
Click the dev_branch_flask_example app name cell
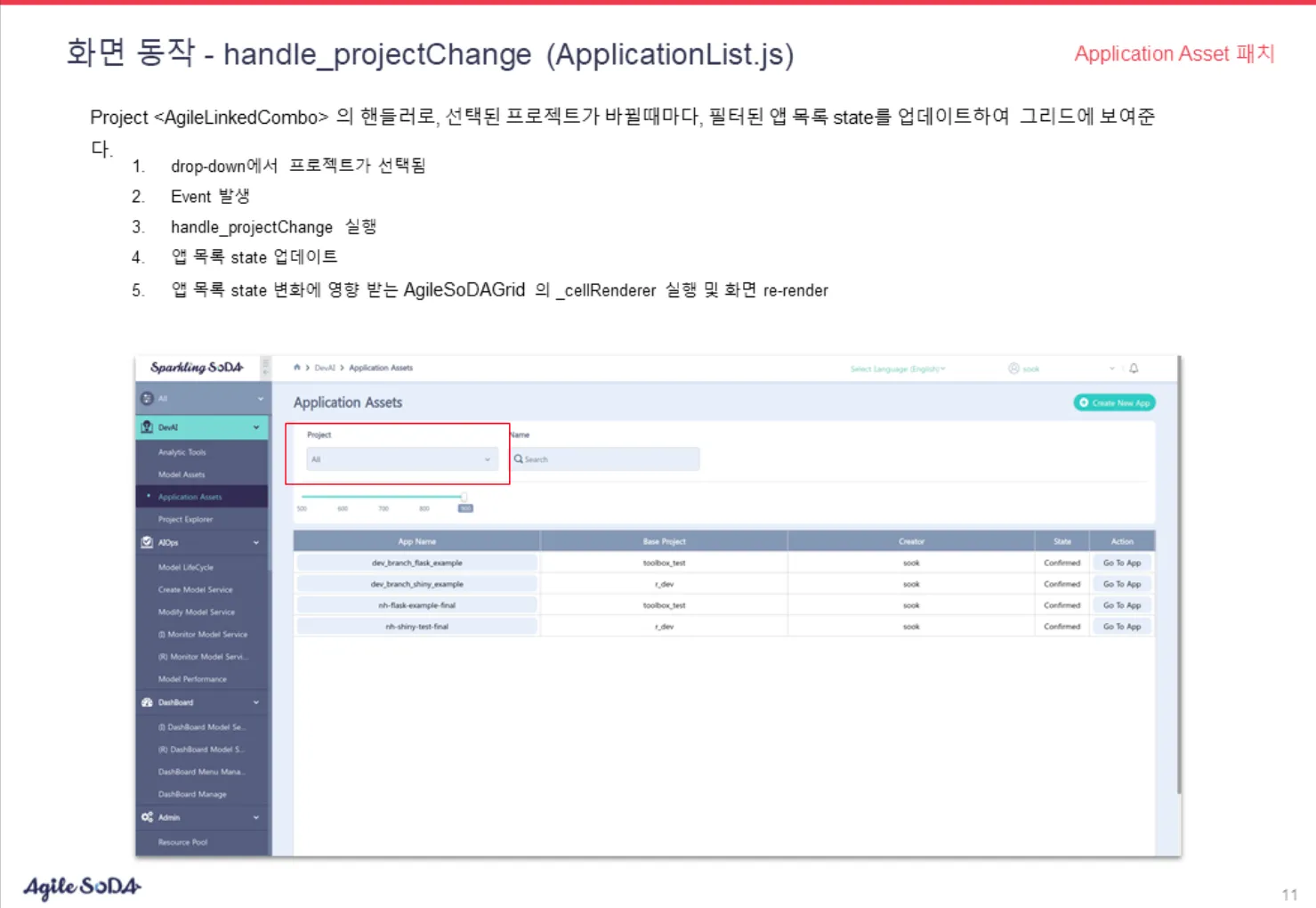(x=416, y=563)
